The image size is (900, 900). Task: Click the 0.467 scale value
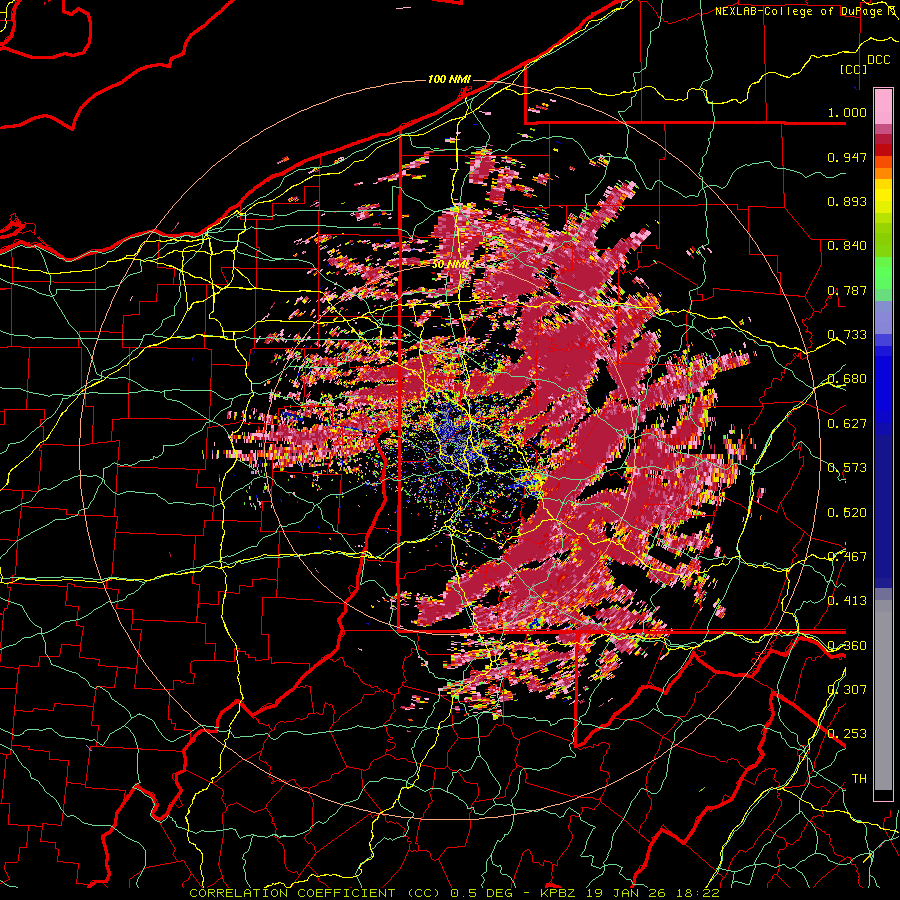(847, 557)
